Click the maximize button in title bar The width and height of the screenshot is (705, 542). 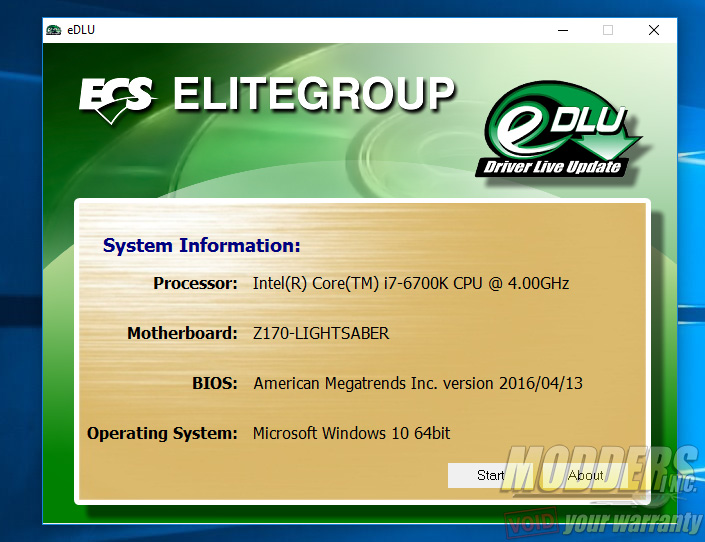coord(608,30)
